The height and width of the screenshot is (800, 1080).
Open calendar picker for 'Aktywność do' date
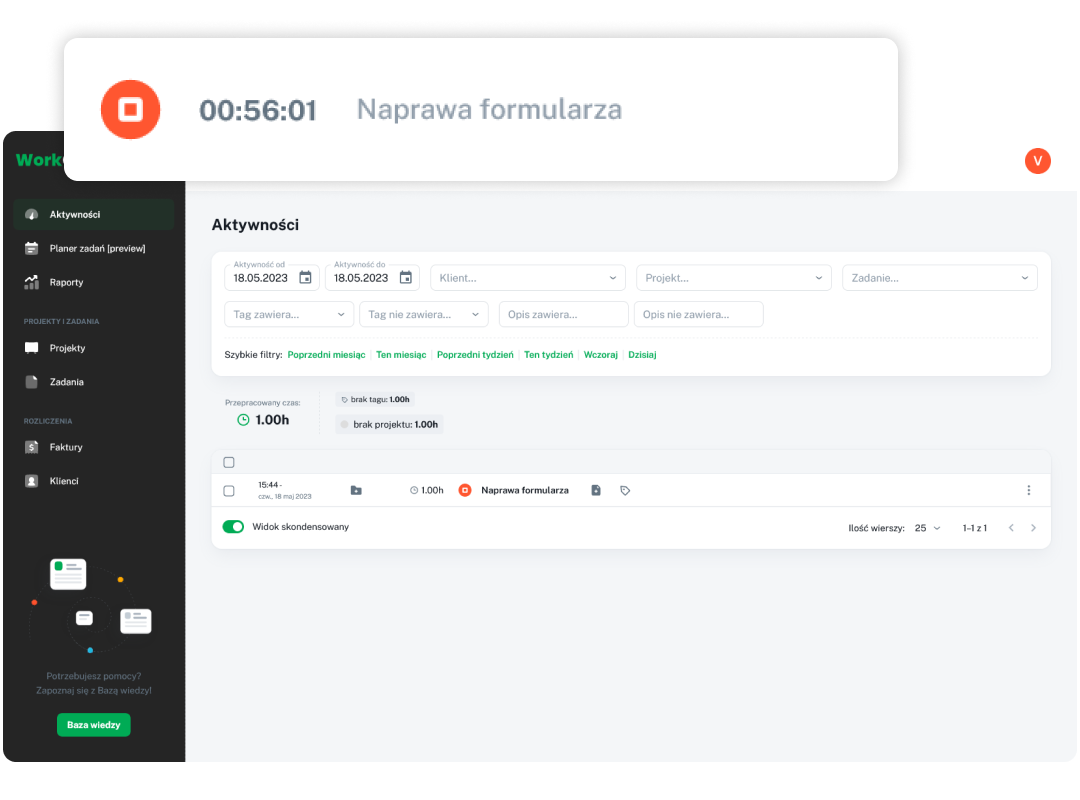point(405,278)
